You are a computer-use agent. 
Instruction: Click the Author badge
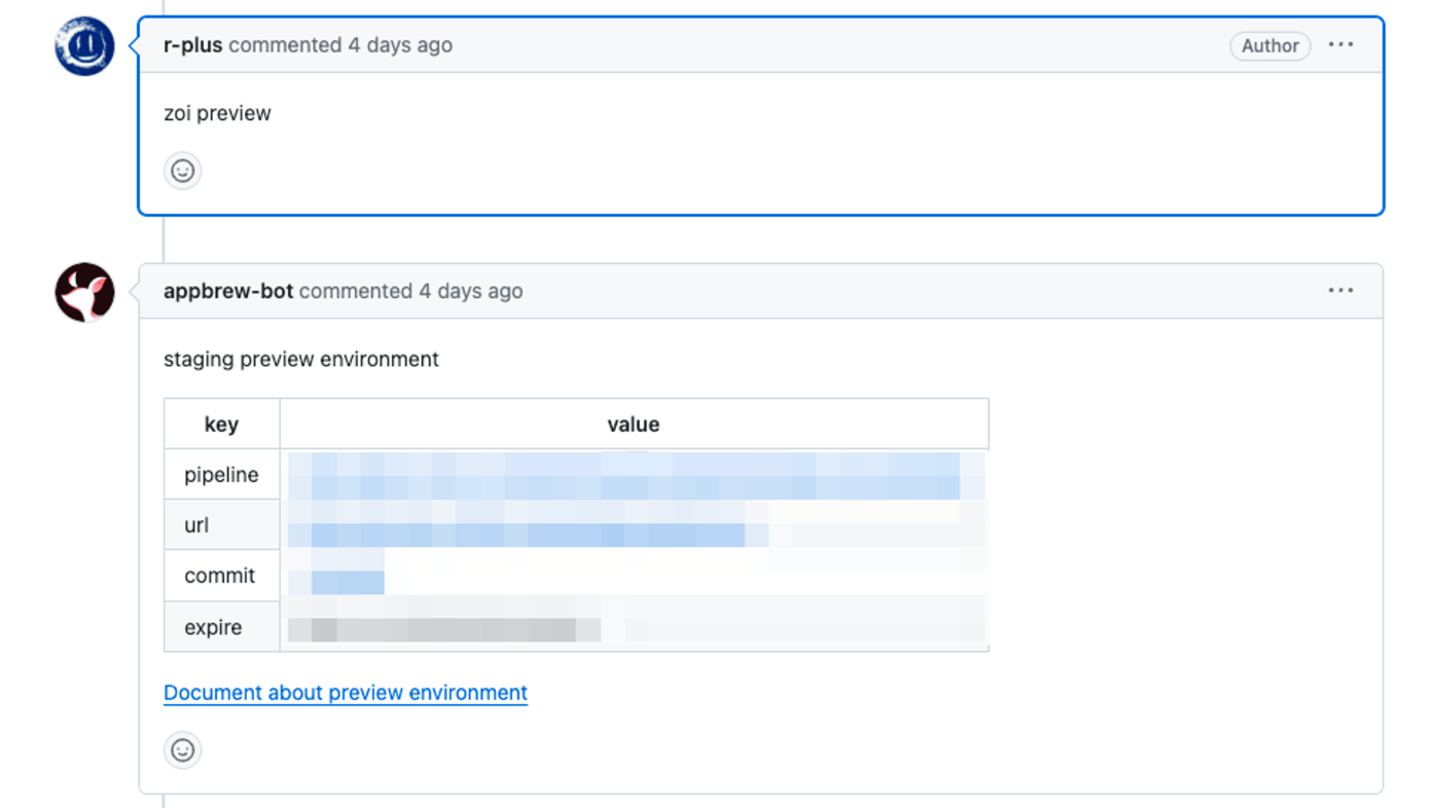click(1270, 46)
